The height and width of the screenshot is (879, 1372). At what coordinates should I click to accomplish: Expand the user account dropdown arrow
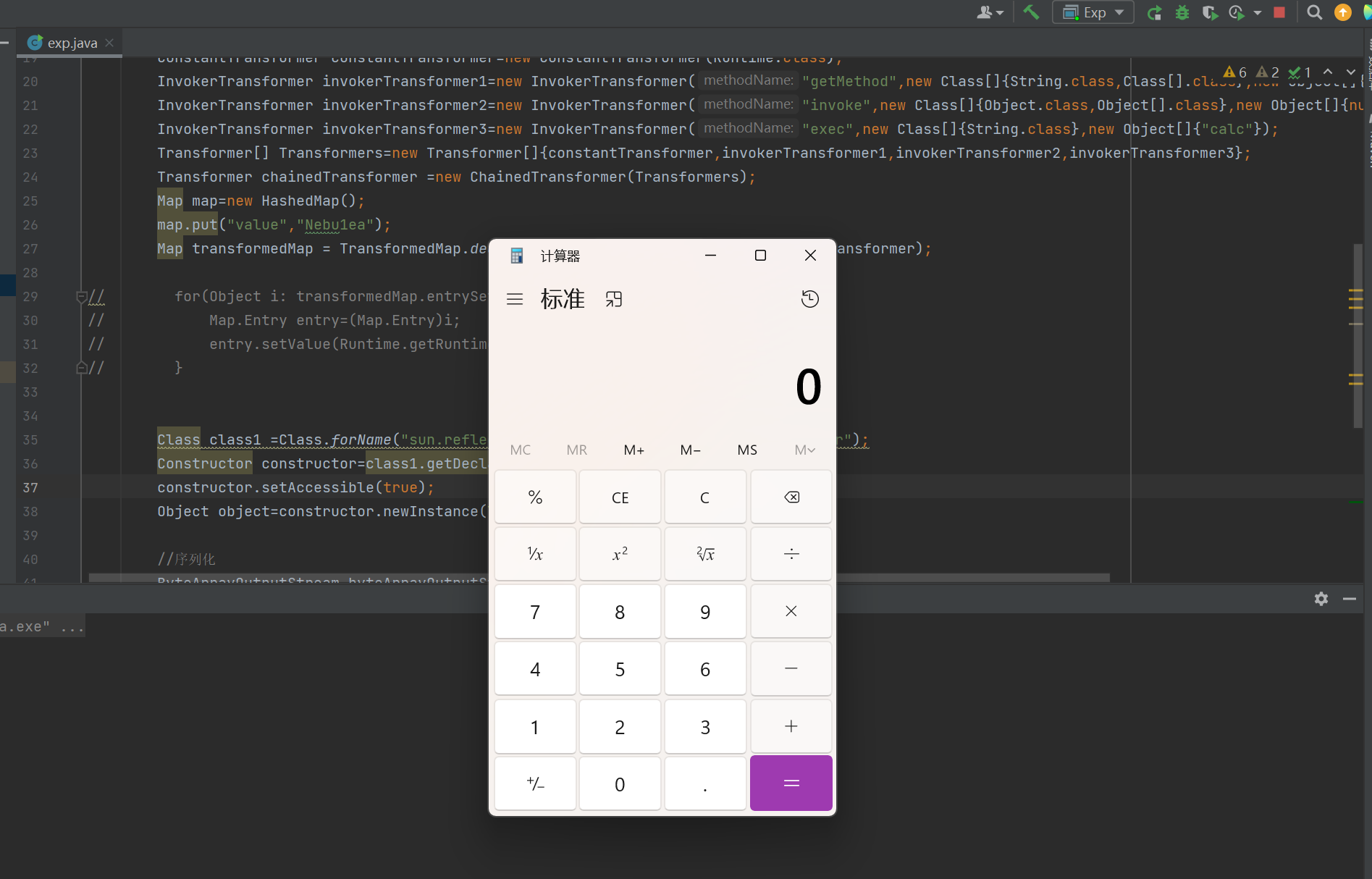[1000, 13]
